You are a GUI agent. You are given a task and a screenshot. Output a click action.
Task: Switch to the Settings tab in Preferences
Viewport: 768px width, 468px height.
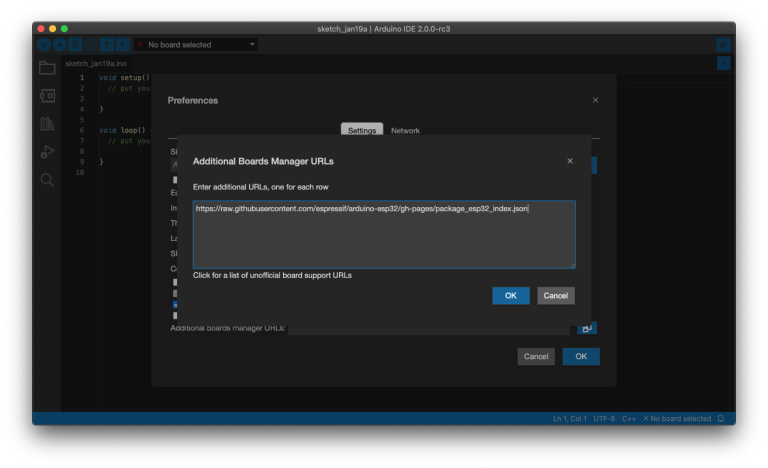(x=362, y=130)
